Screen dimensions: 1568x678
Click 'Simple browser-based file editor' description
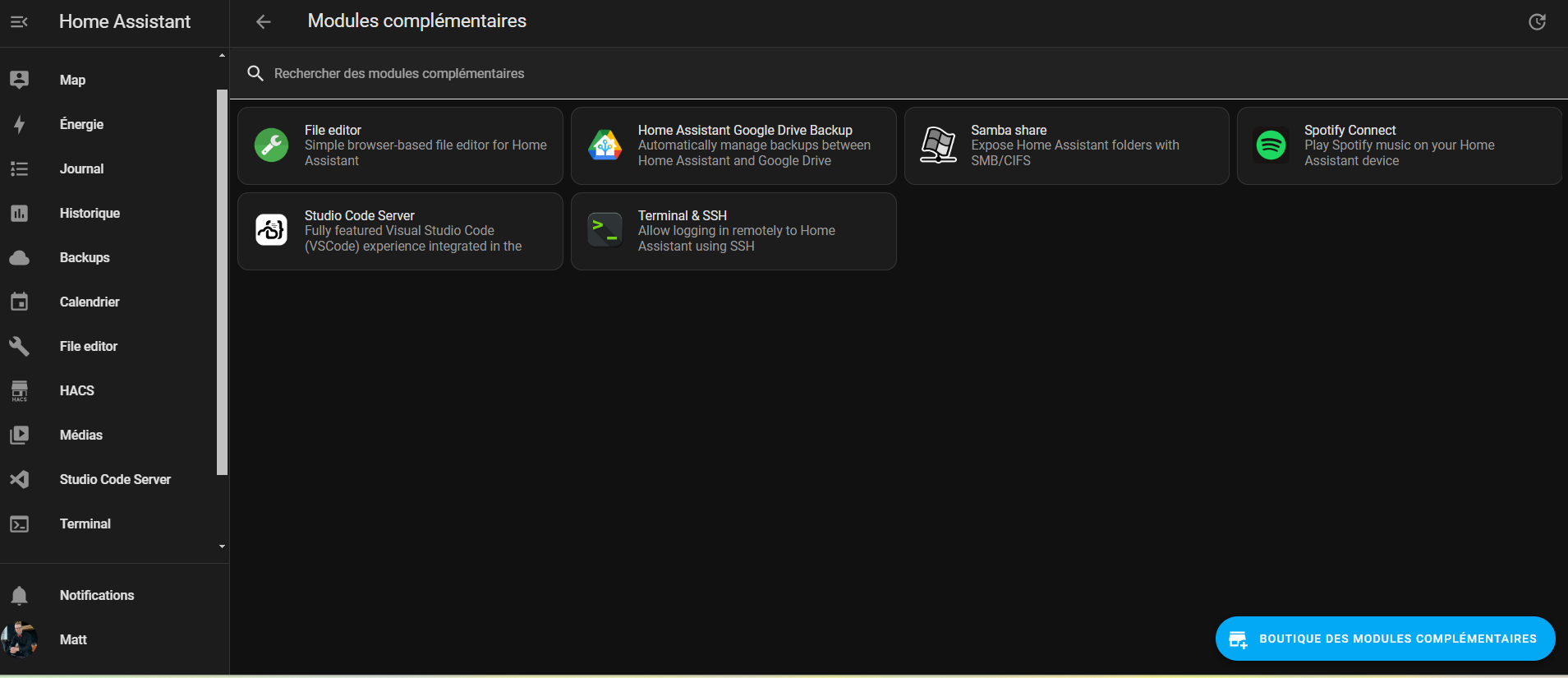tap(425, 153)
